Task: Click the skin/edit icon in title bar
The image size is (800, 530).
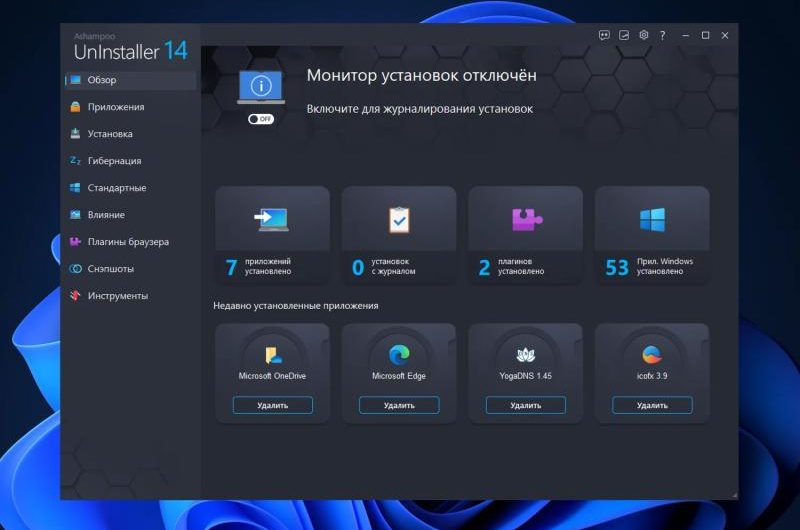Action: (x=624, y=35)
